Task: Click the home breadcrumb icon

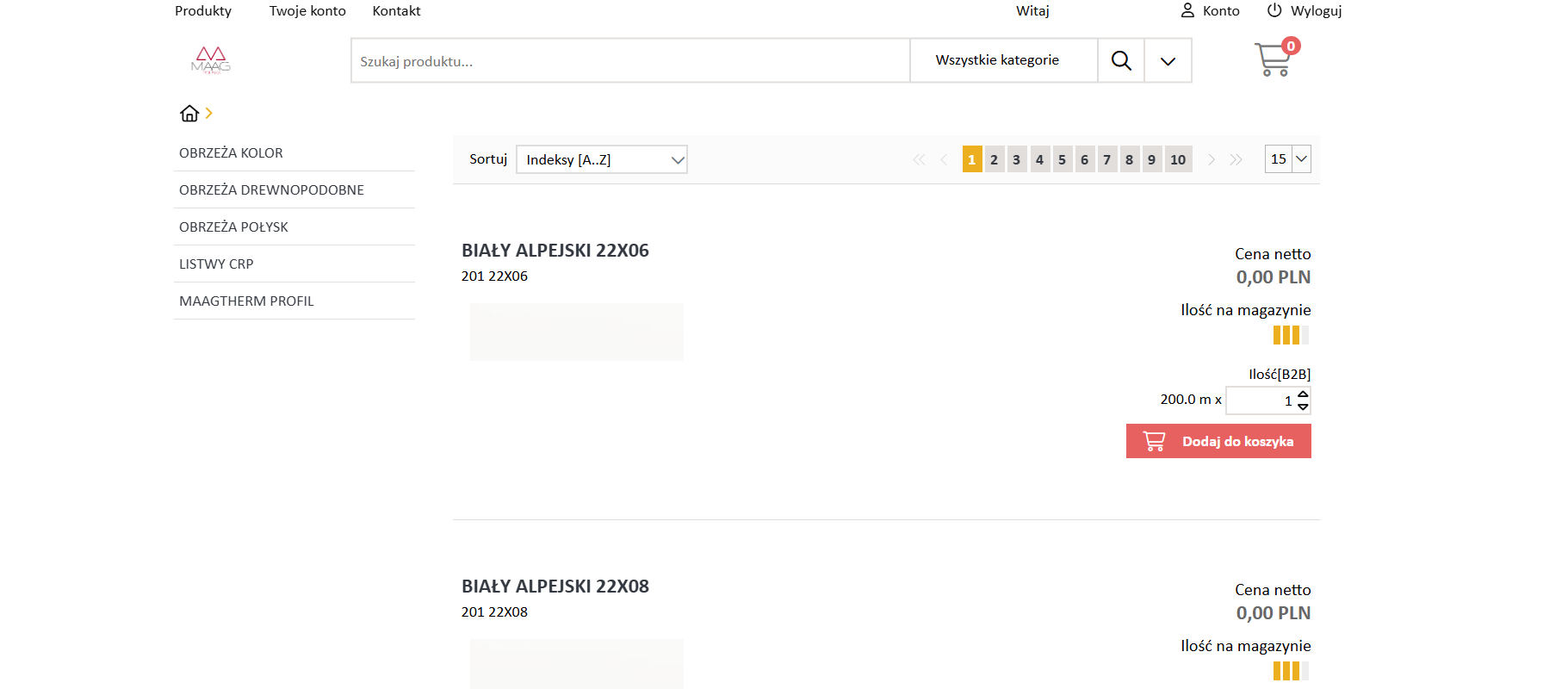Action: (189, 114)
